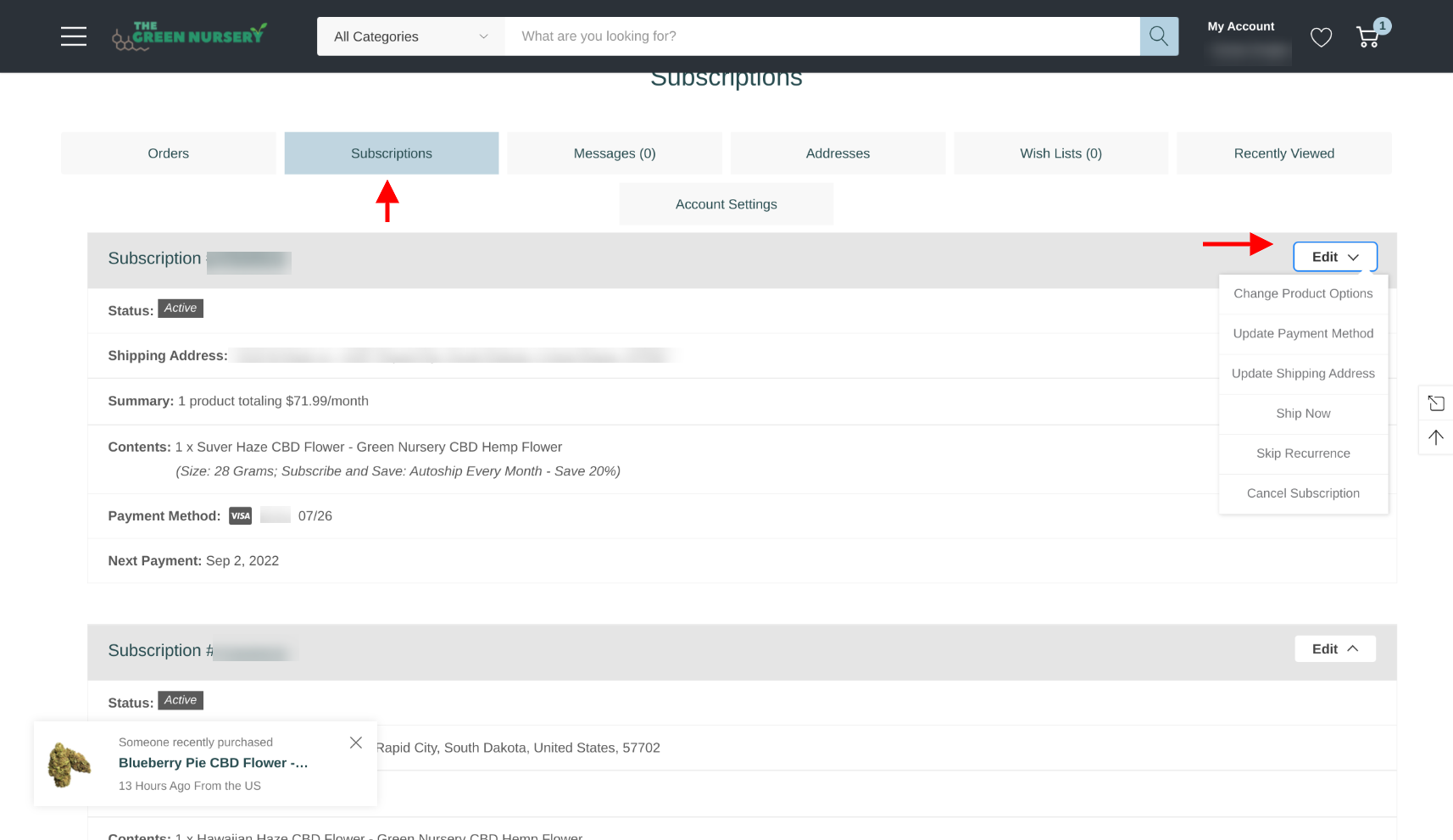Image resolution: width=1453 pixels, height=840 pixels.
Task: Expand the second subscription Edit dropdown
Action: click(x=1334, y=649)
